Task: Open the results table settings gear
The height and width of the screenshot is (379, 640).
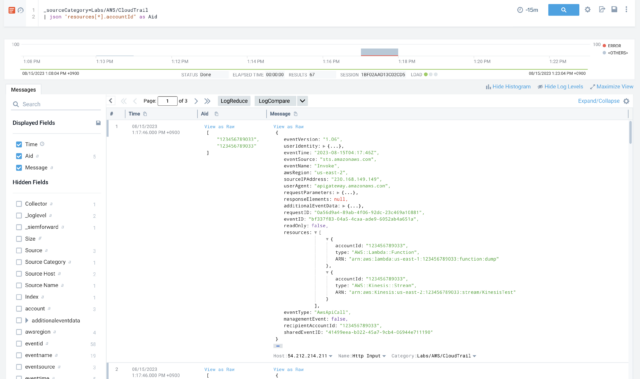Action: [x=626, y=101]
